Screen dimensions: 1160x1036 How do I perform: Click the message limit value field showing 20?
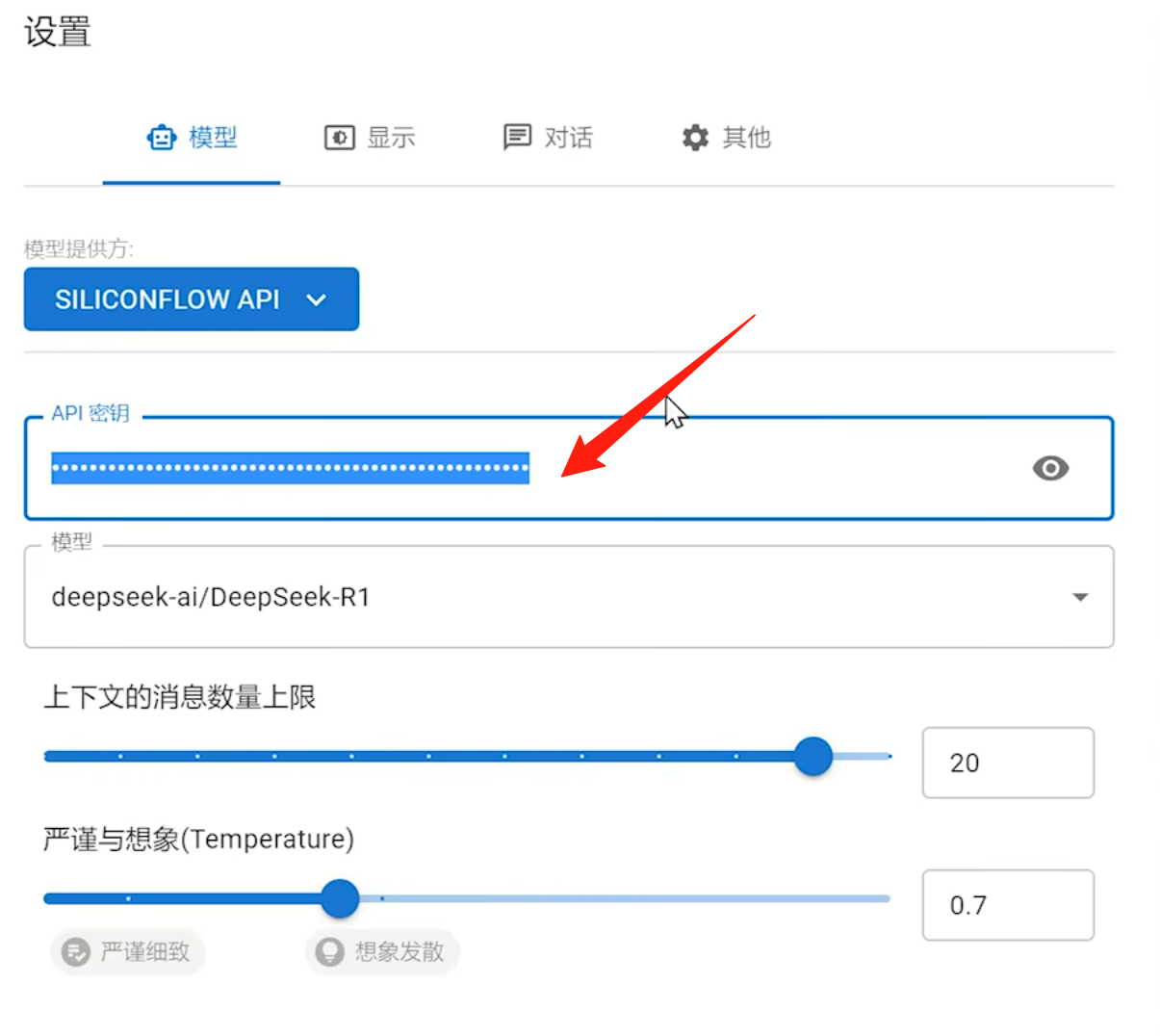pyautogui.click(x=1008, y=763)
